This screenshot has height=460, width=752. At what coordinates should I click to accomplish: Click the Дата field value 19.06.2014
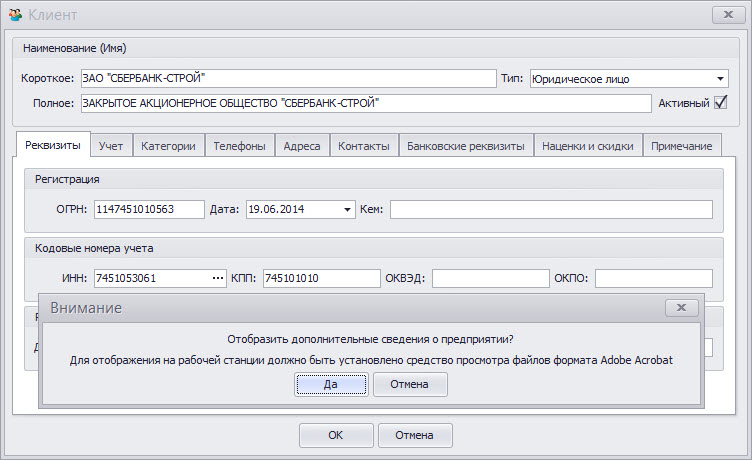click(x=276, y=209)
